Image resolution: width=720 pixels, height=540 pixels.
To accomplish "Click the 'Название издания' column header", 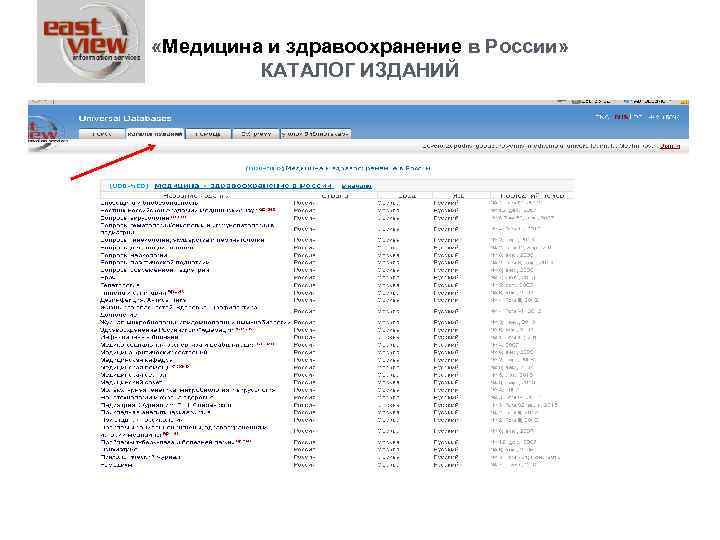I will tap(196, 196).
